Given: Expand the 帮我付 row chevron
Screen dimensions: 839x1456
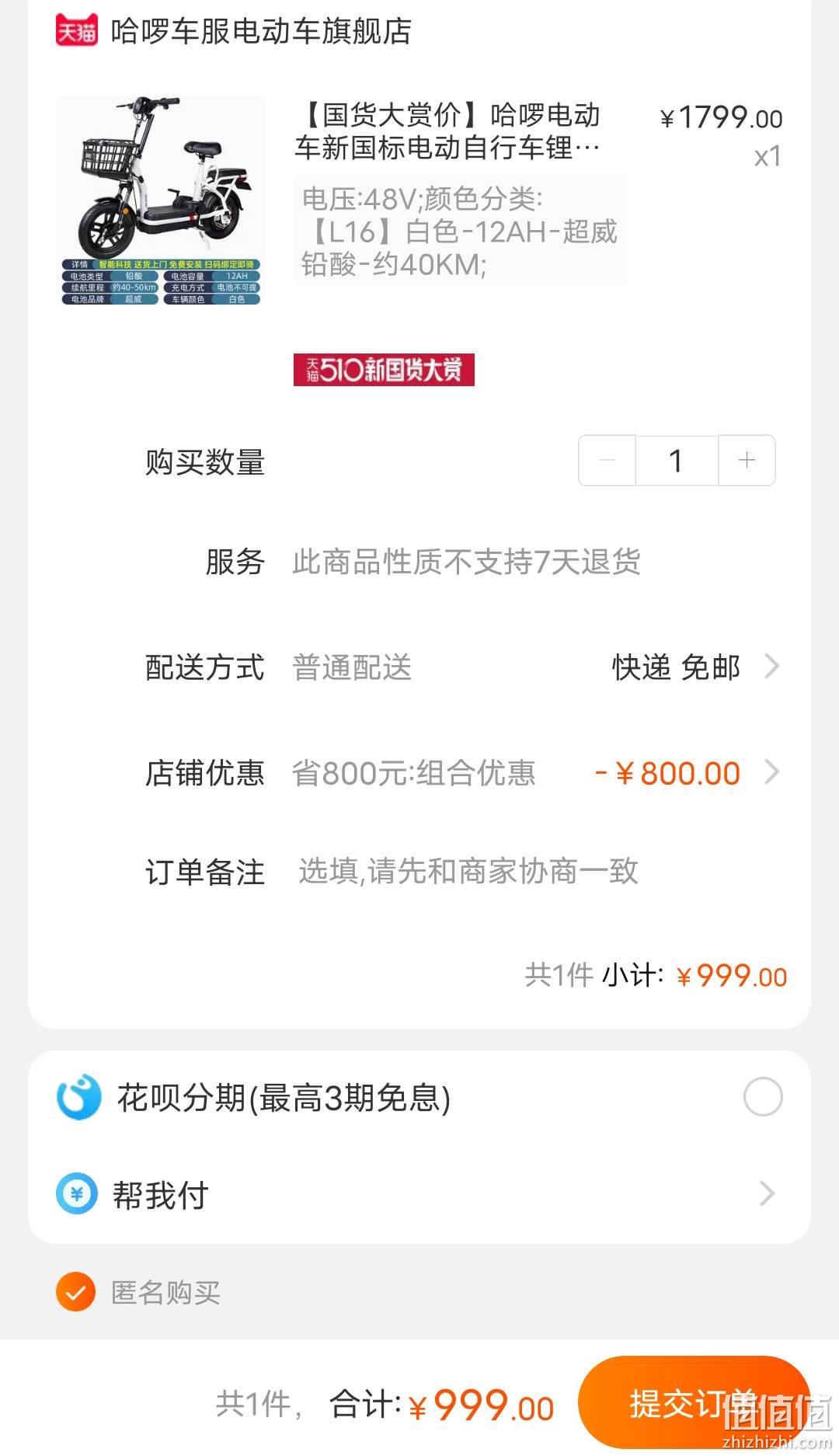Looking at the screenshot, I should click(x=767, y=1193).
